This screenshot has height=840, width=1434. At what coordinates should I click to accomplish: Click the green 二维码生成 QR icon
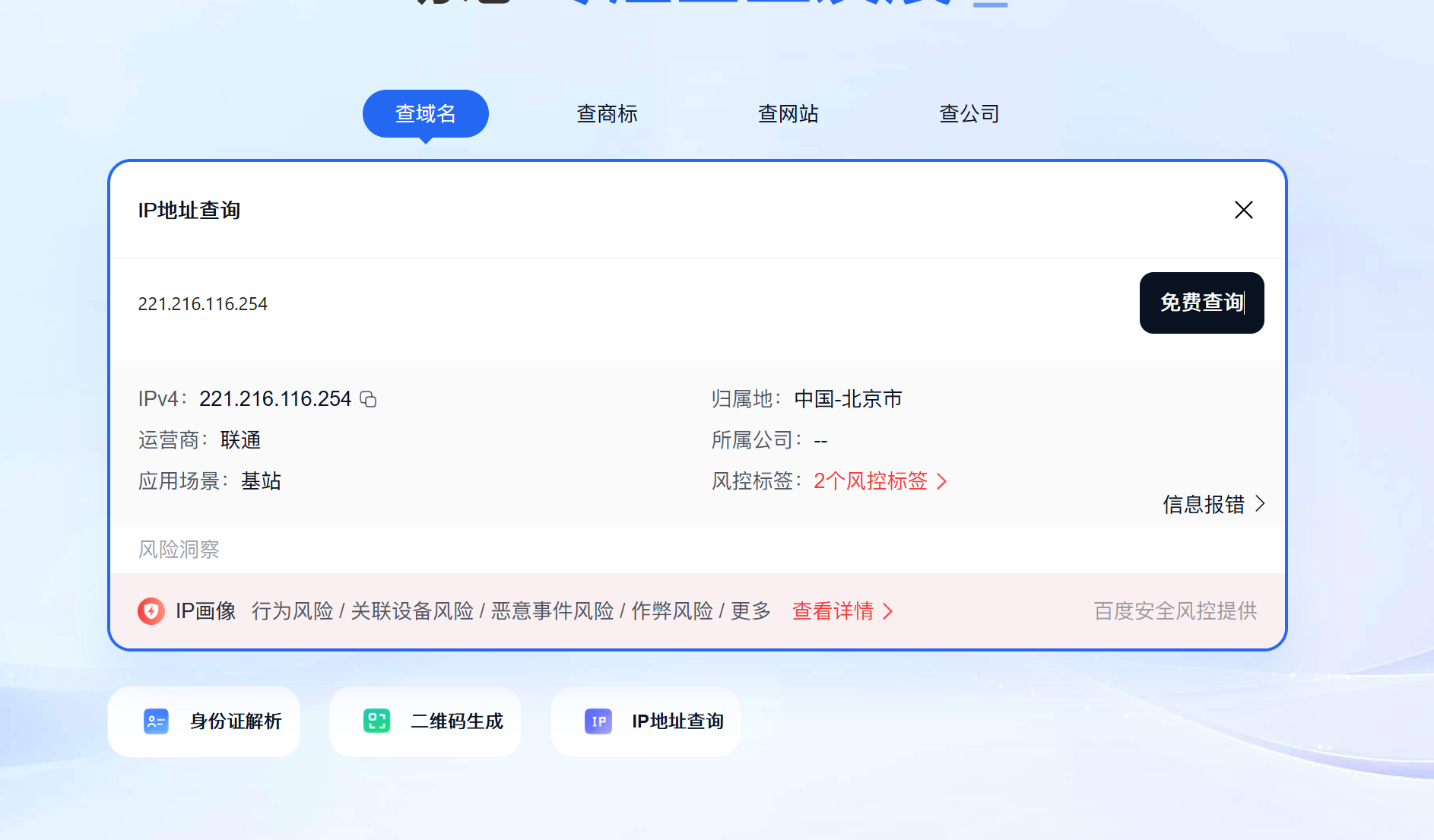pyautogui.click(x=377, y=721)
